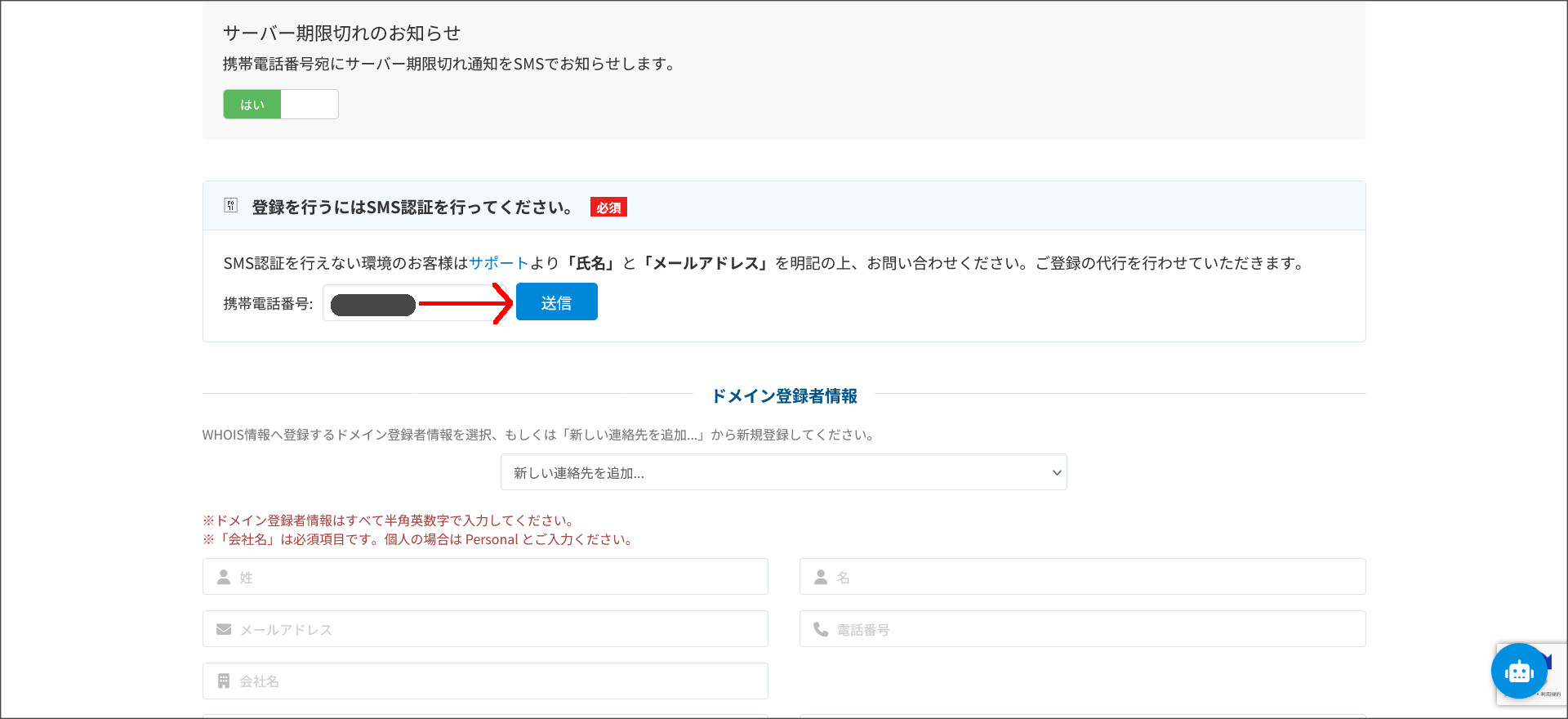Click the envelope icon in メールアドレス field
The height and width of the screenshot is (719, 1568).
click(x=224, y=629)
